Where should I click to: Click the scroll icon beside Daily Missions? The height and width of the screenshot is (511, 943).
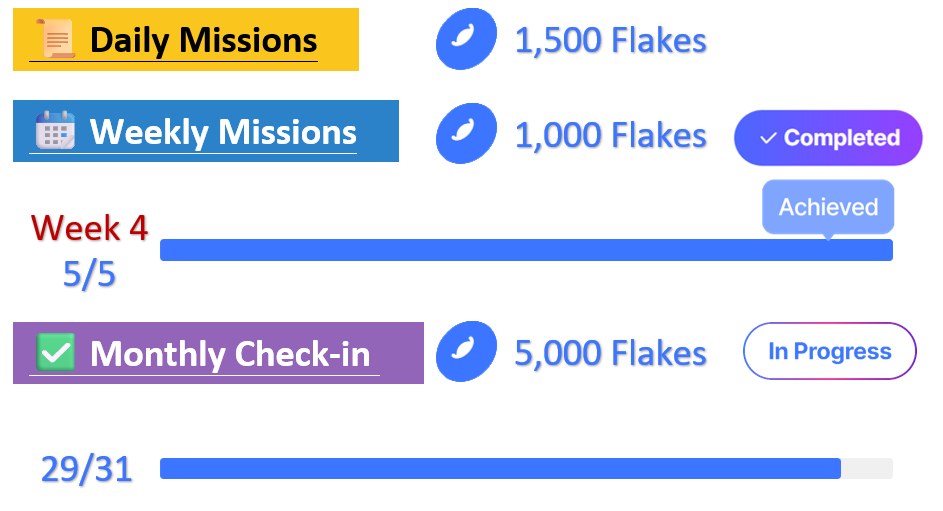(x=56, y=39)
